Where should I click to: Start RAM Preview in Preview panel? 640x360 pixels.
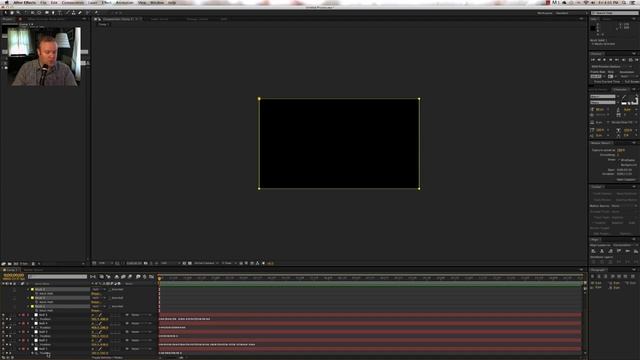pos(637,60)
